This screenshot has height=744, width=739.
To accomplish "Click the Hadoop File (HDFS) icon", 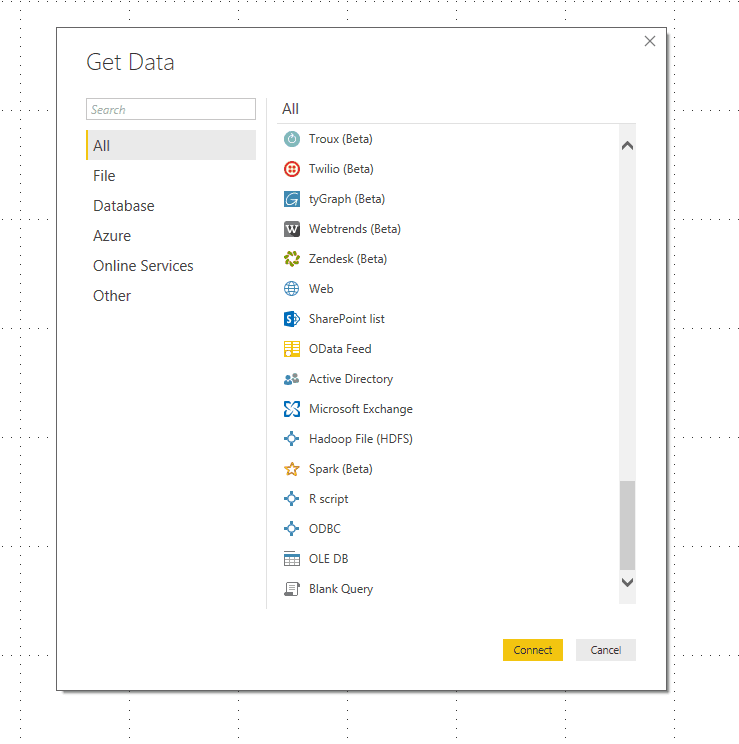I will tap(291, 439).
